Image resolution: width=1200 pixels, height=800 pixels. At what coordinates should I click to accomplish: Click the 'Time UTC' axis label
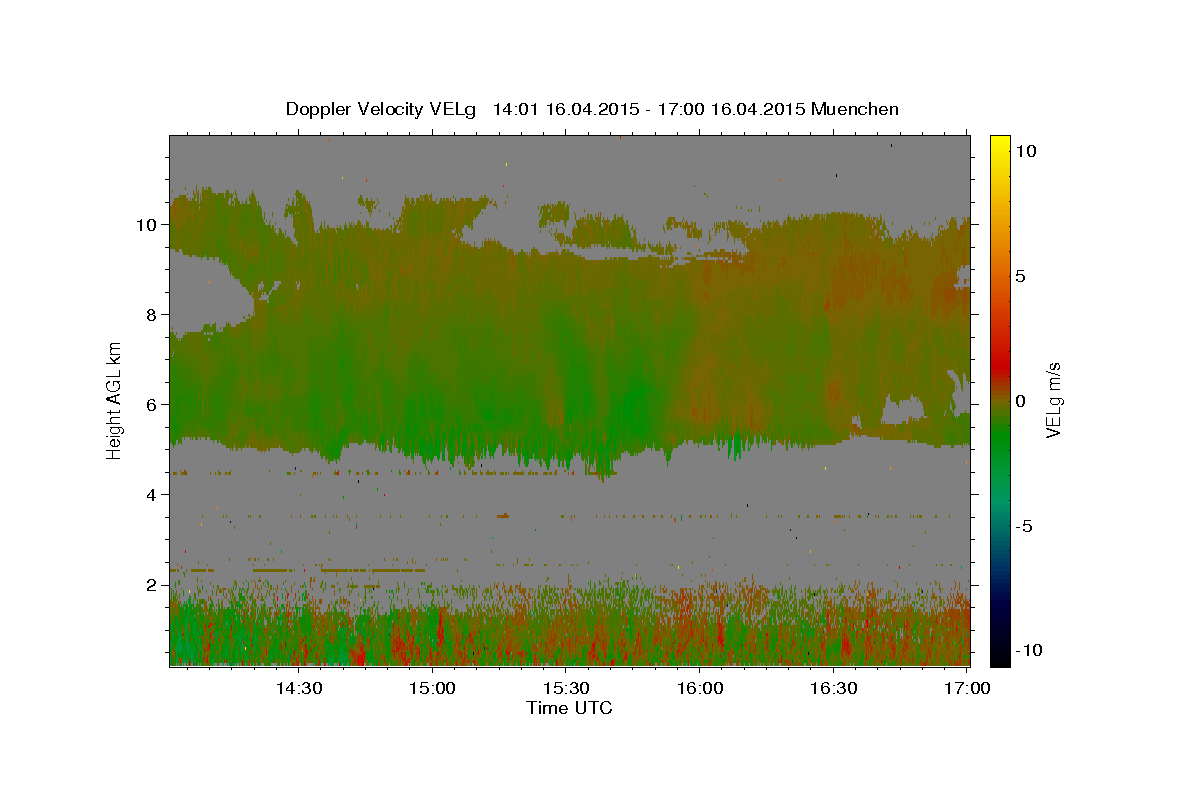(x=569, y=708)
